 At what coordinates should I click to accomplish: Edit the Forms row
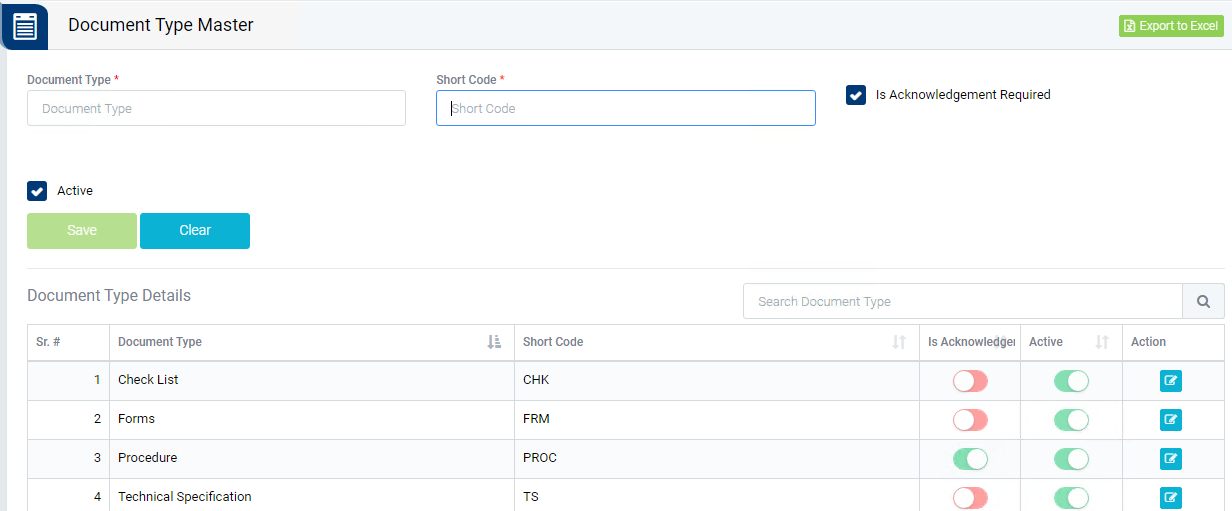1170,420
